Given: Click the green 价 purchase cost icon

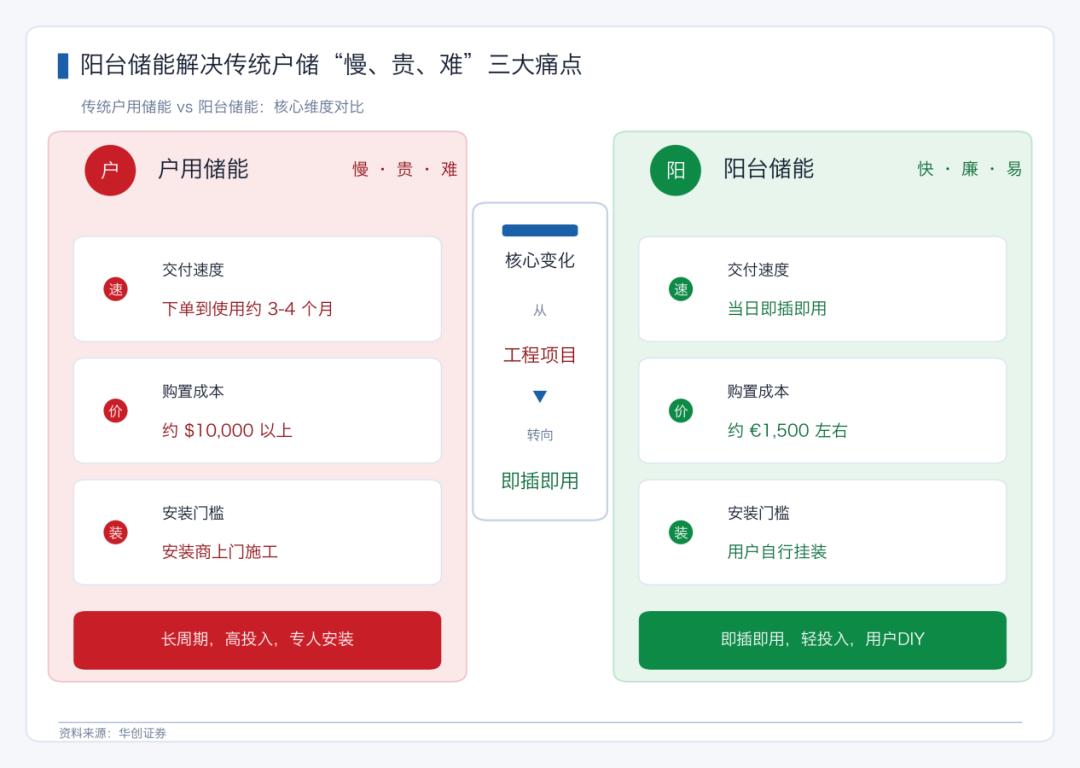Looking at the screenshot, I should point(681,411).
